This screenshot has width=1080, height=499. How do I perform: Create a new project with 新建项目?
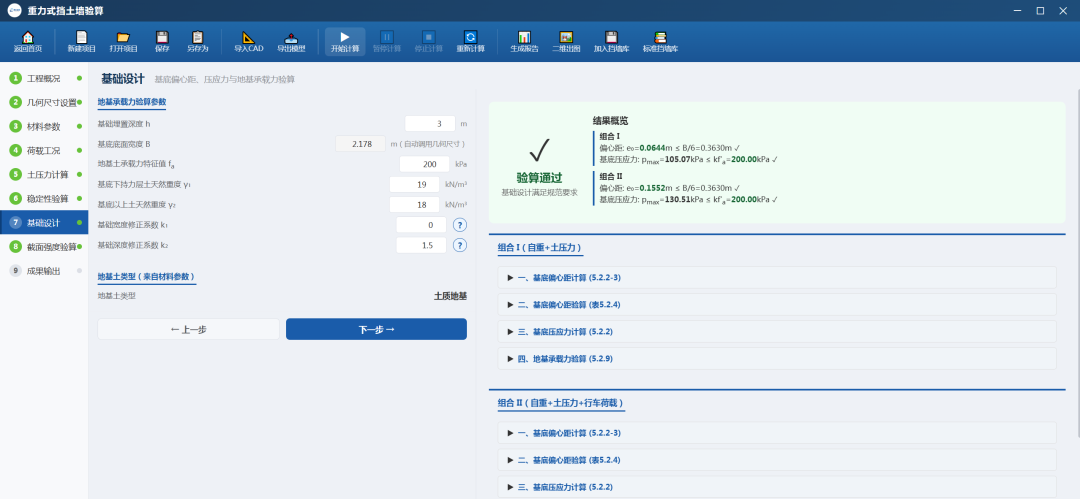tap(81, 41)
